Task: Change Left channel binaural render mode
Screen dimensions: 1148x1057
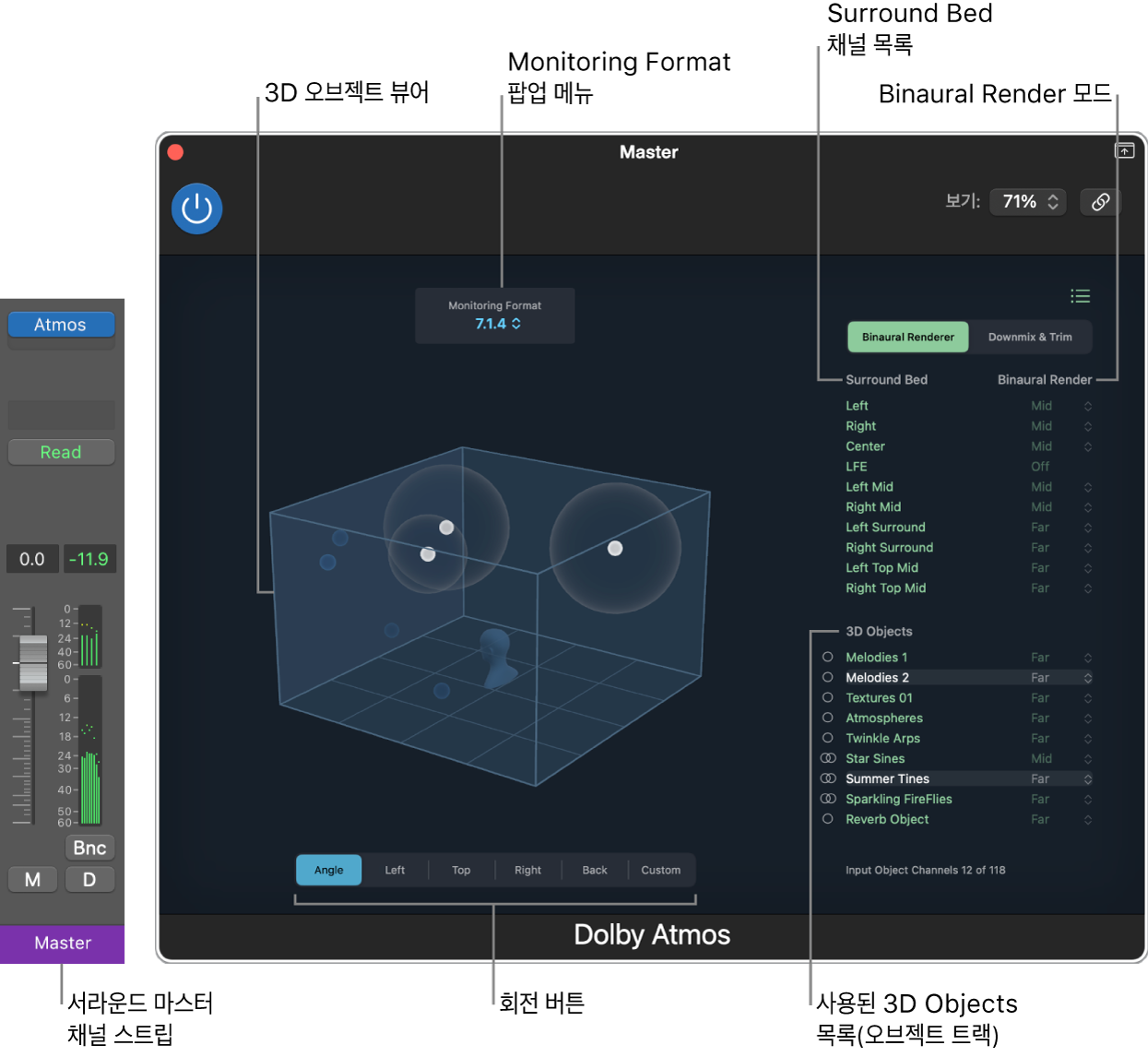Action: click(x=1060, y=406)
